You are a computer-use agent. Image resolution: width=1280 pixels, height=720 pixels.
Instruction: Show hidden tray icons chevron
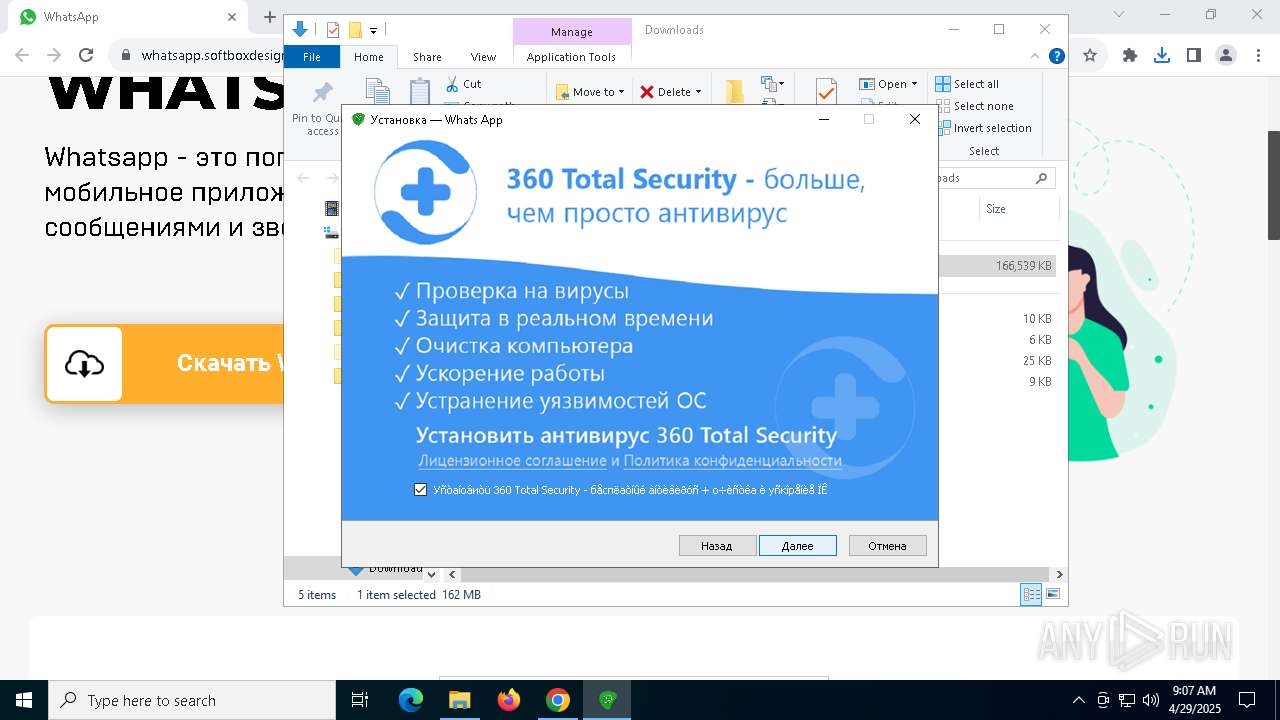[1078, 700]
